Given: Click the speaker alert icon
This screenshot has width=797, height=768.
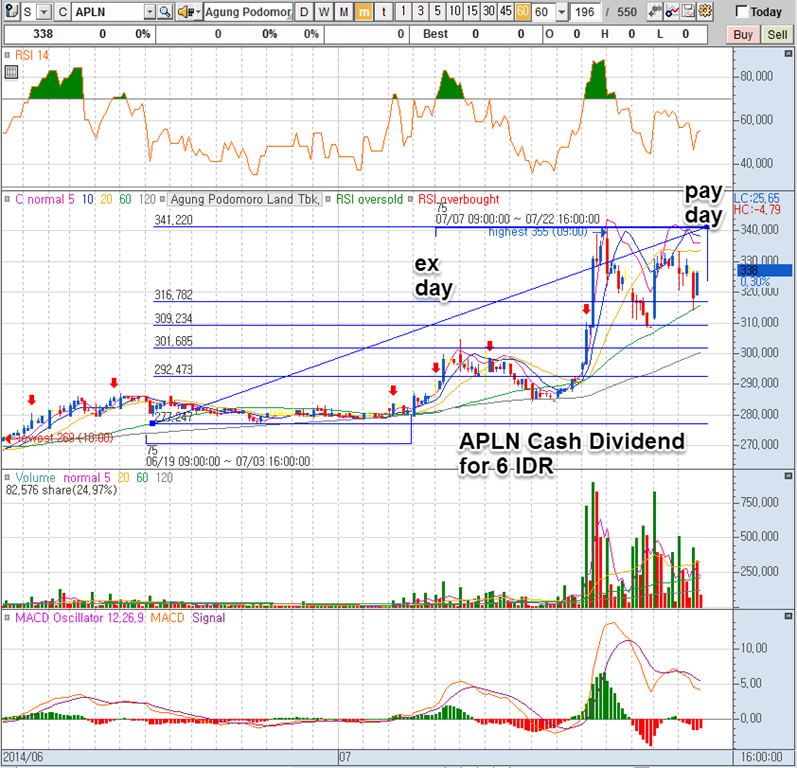Looking at the screenshot, I should [185, 11].
